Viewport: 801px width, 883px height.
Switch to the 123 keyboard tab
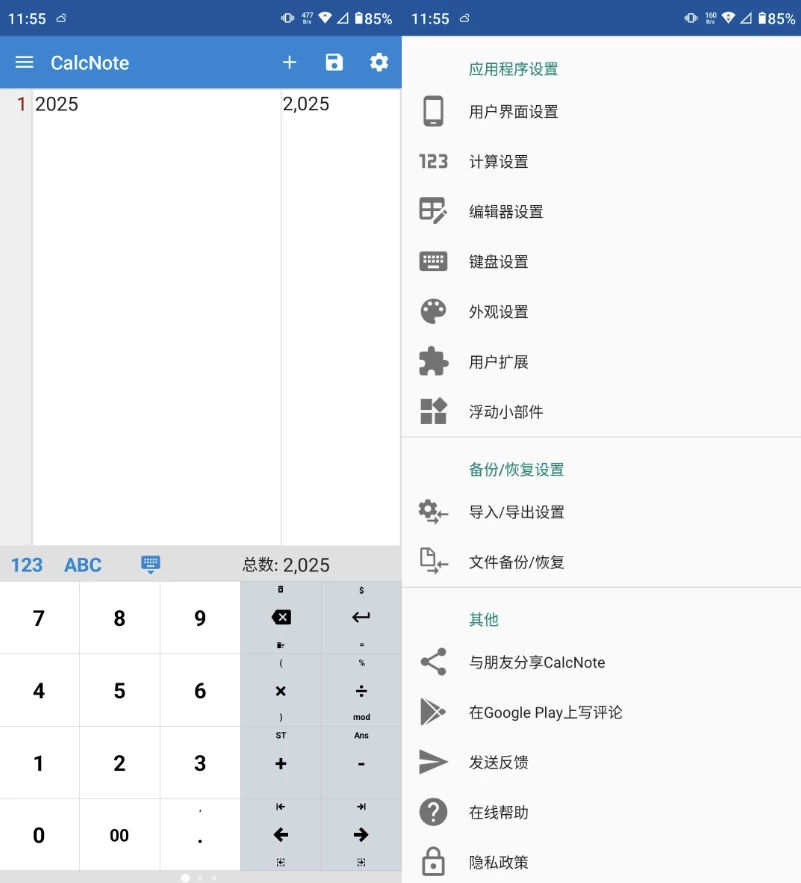click(27, 565)
